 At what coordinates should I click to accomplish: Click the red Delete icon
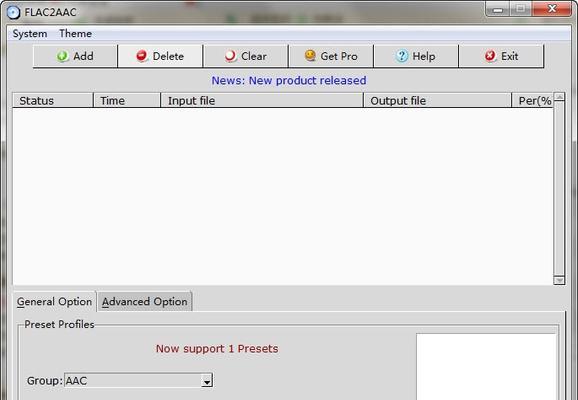click(x=142, y=56)
